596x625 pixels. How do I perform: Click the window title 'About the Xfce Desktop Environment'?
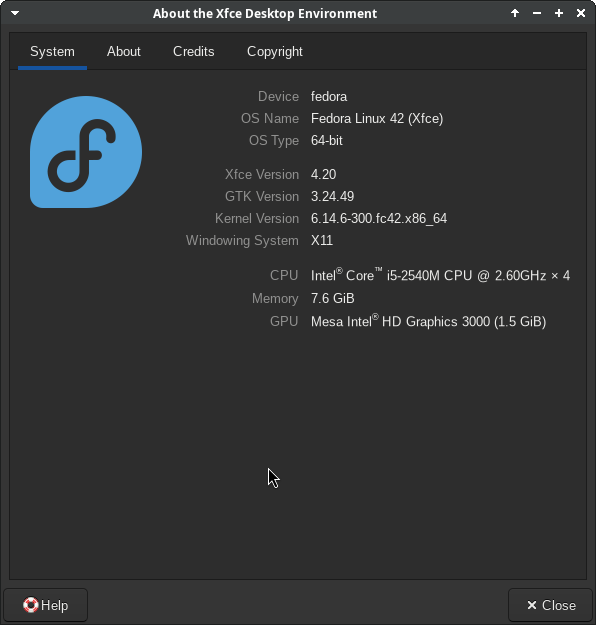click(265, 14)
